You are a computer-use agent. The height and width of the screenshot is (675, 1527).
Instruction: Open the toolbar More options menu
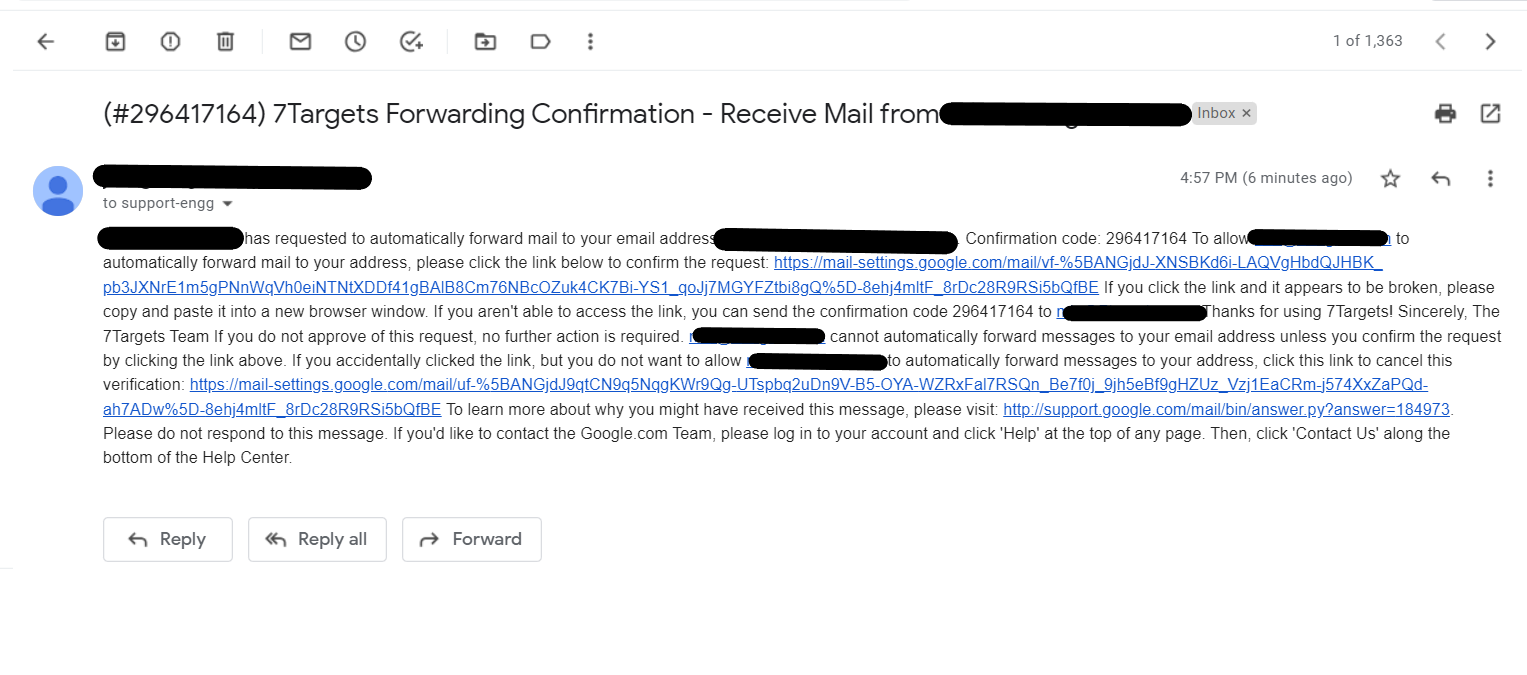click(591, 41)
